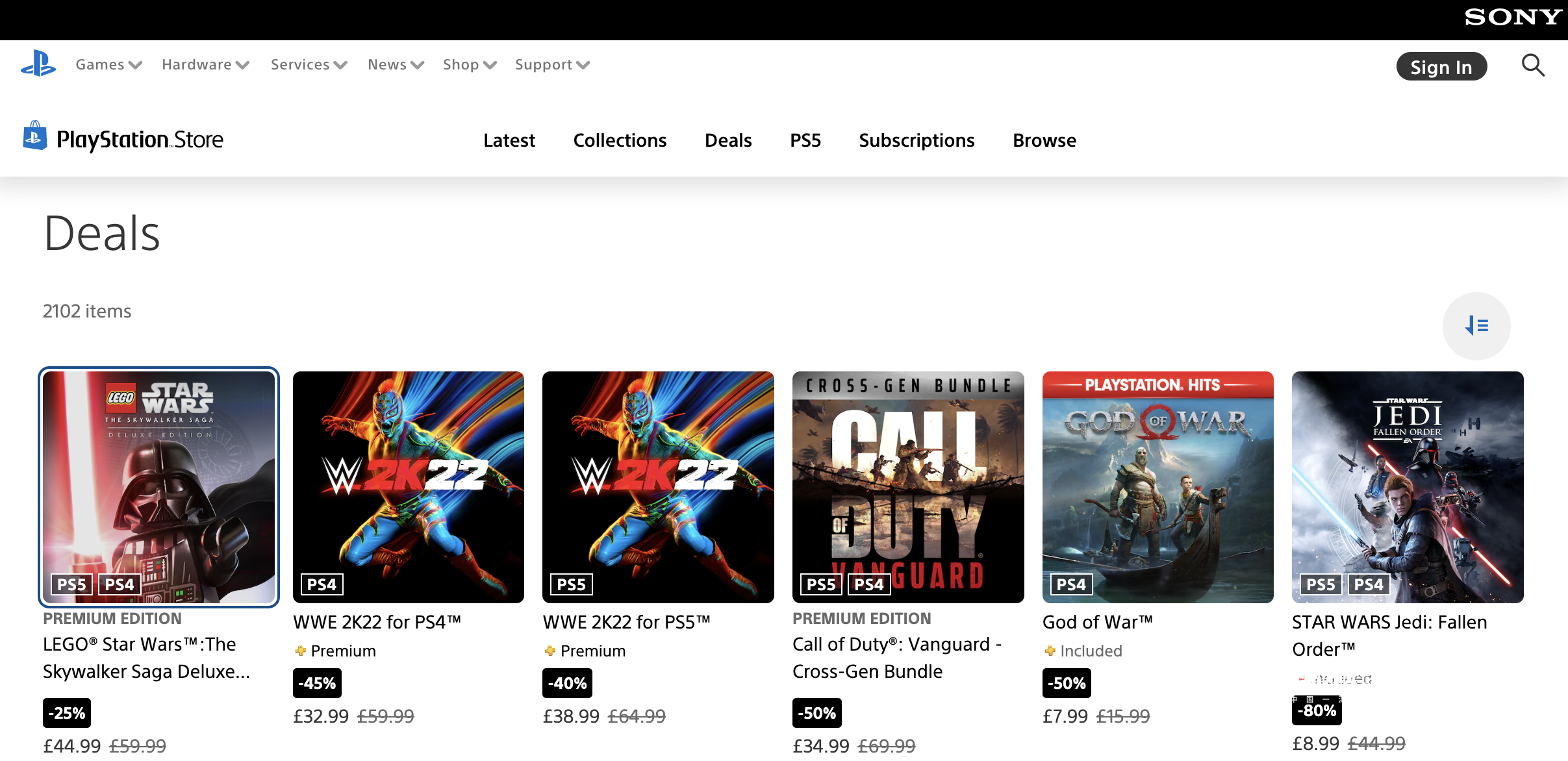Select the God of War cover thumbnail
The height and width of the screenshot is (761, 1568).
(x=1157, y=487)
